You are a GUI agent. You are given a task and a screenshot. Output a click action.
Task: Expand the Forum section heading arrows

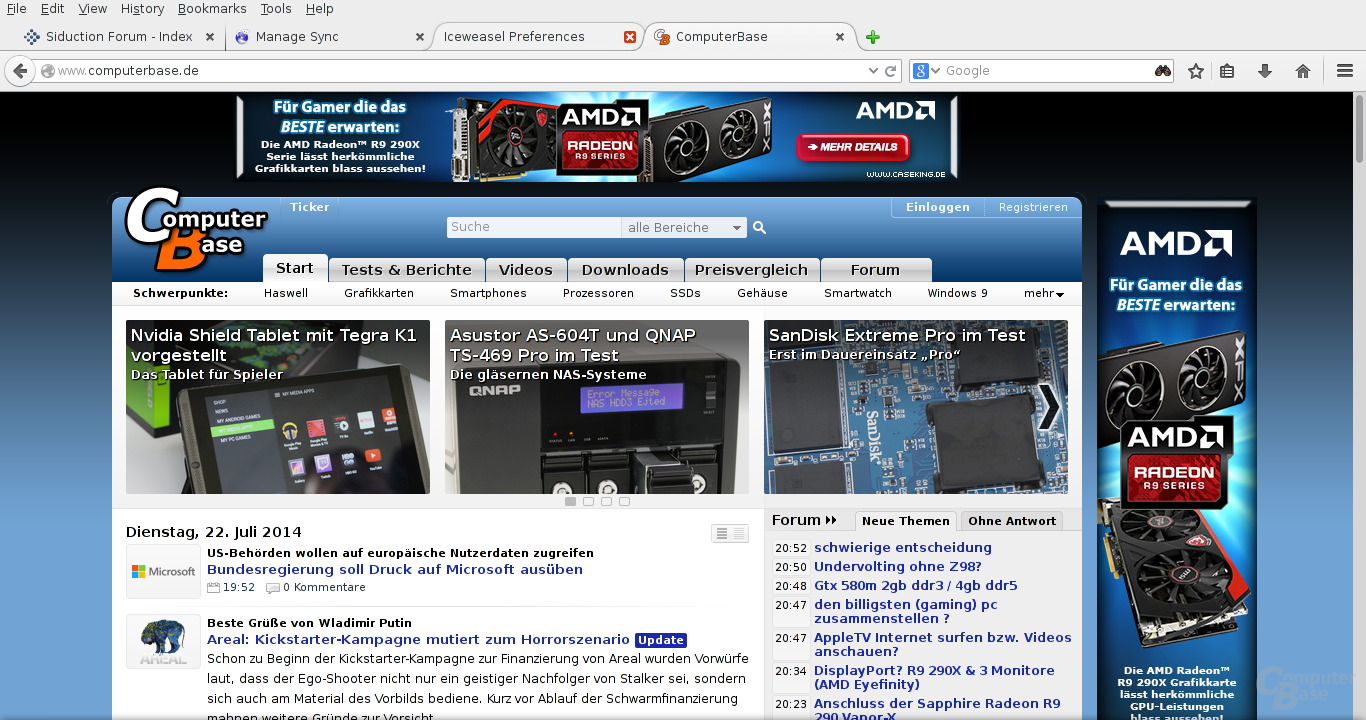[x=831, y=521]
